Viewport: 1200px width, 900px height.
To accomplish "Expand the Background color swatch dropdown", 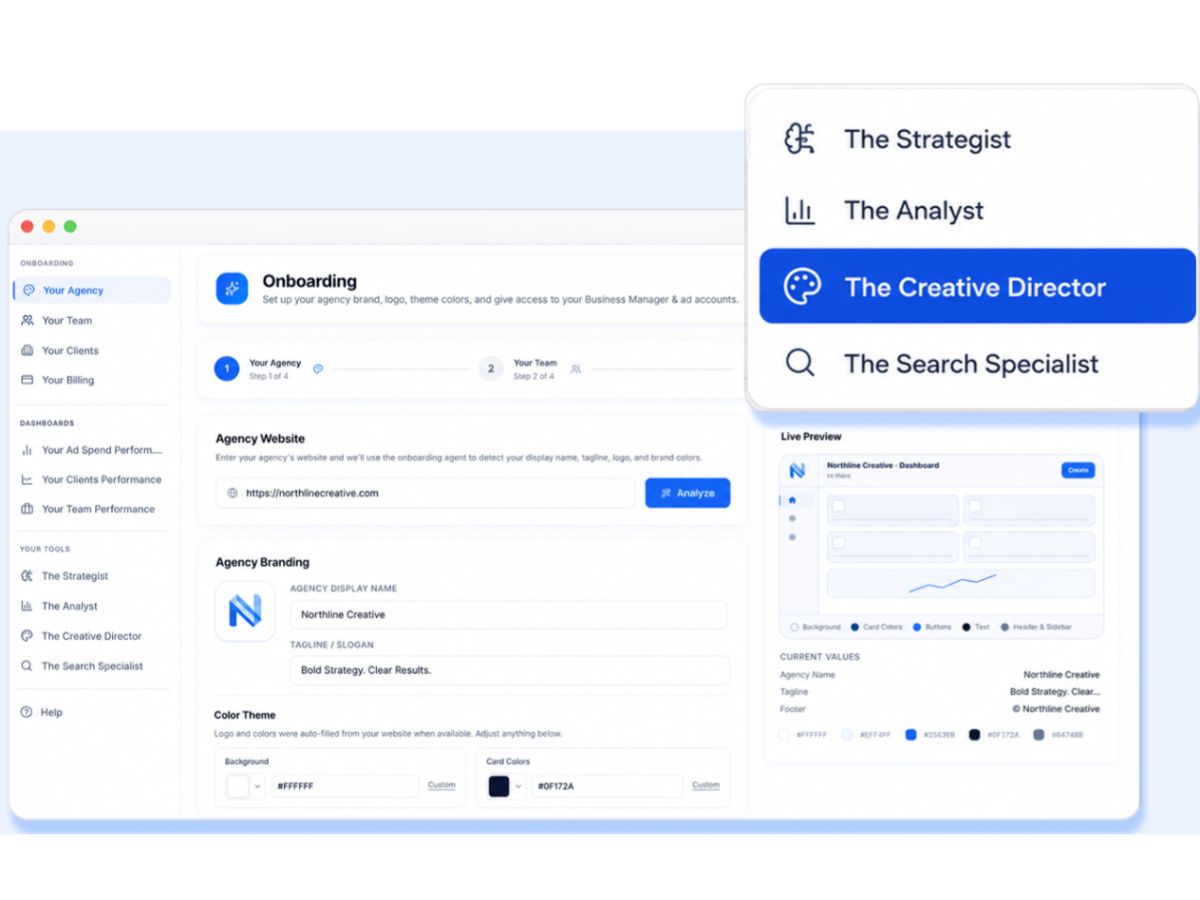I will click(257, 786).
